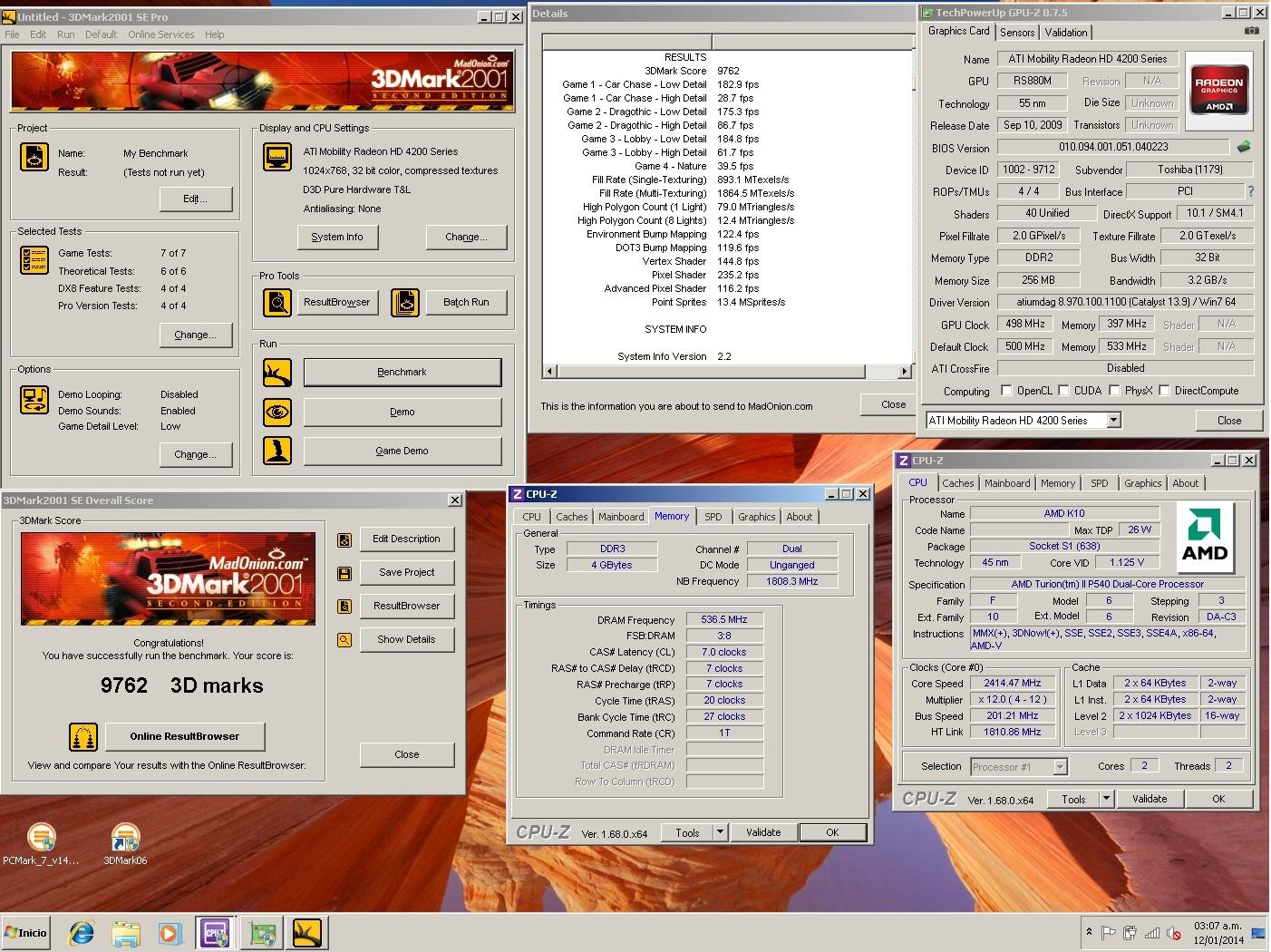Click the Save Project floppy icon

[344, 573]
